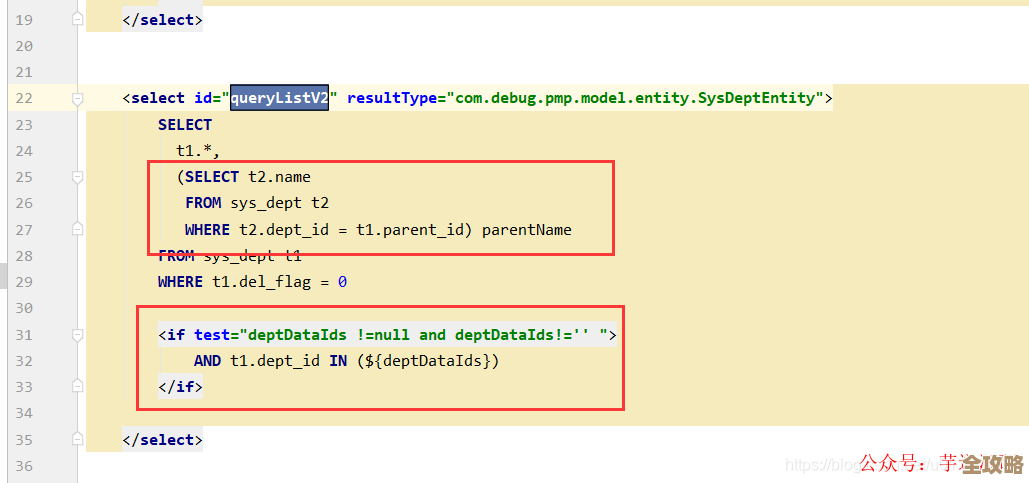Click the fold marker on line 35 closing select
The width and height of the screenshot is (1029, 483).
point(77,439)
